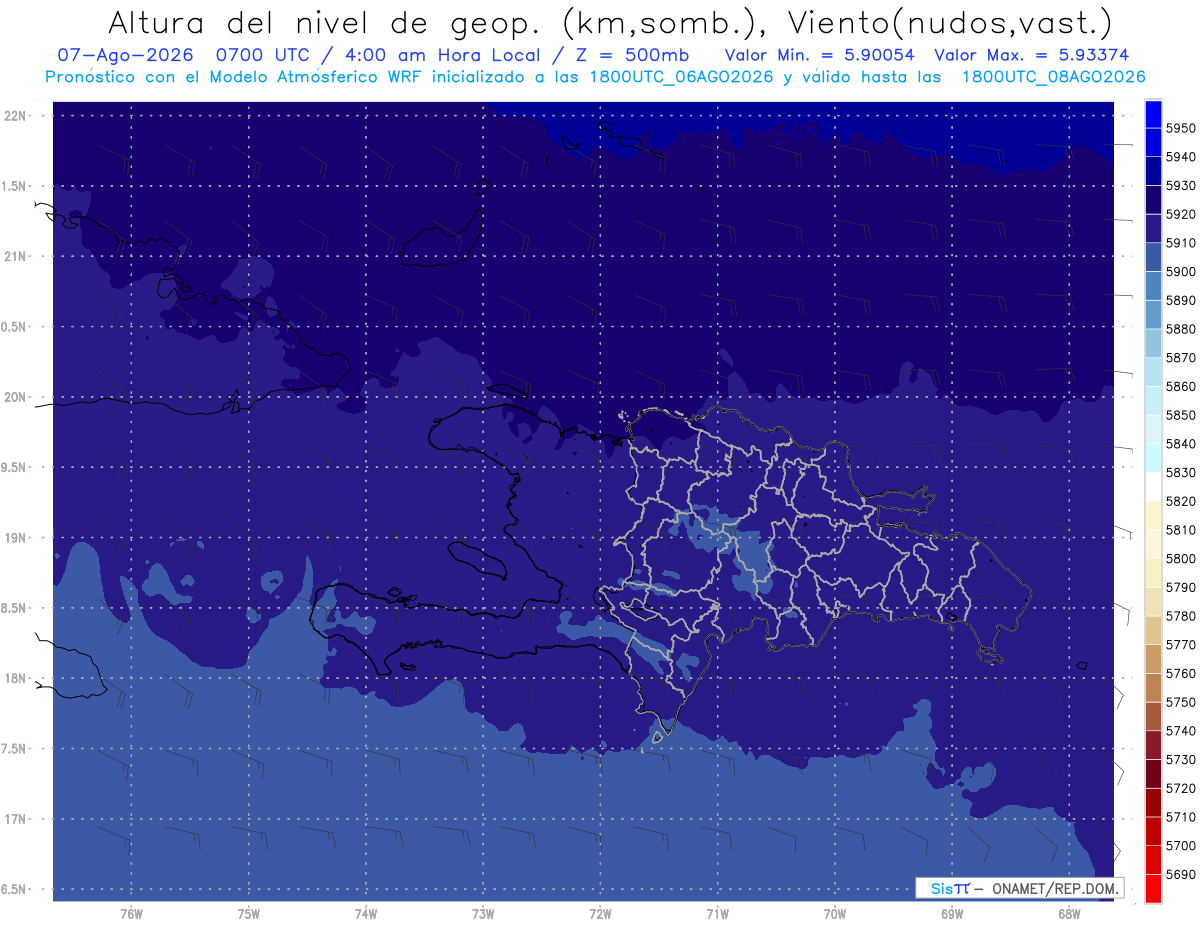Image resolution: width=1200 pixels, height=927 pixels.
Task: Click the 5690 colorbar value
Action: point(1180,874)
